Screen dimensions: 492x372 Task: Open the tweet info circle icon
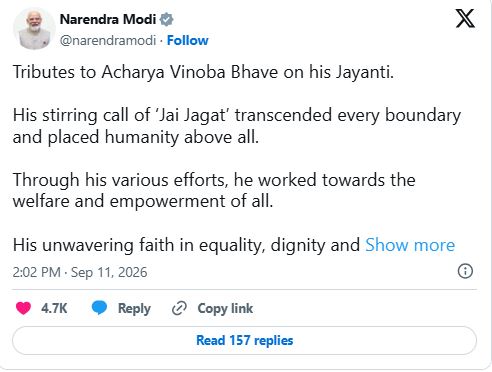[x=465, y=271]
